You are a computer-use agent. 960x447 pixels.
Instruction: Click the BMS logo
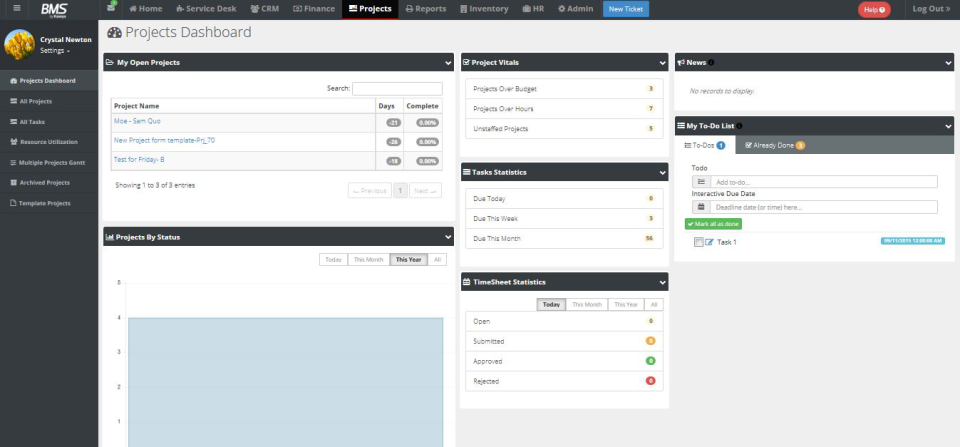[54, 9]
